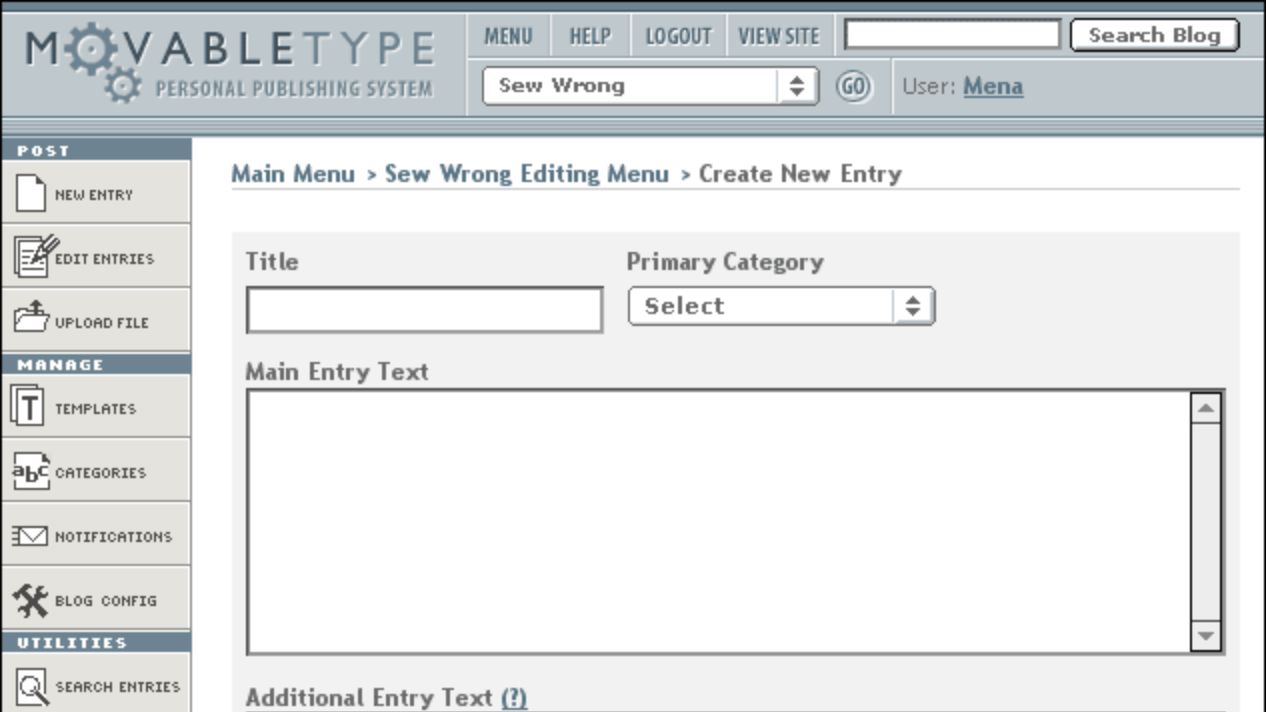Click the UPLOAD FILE sidebar label

pos(101,323)
